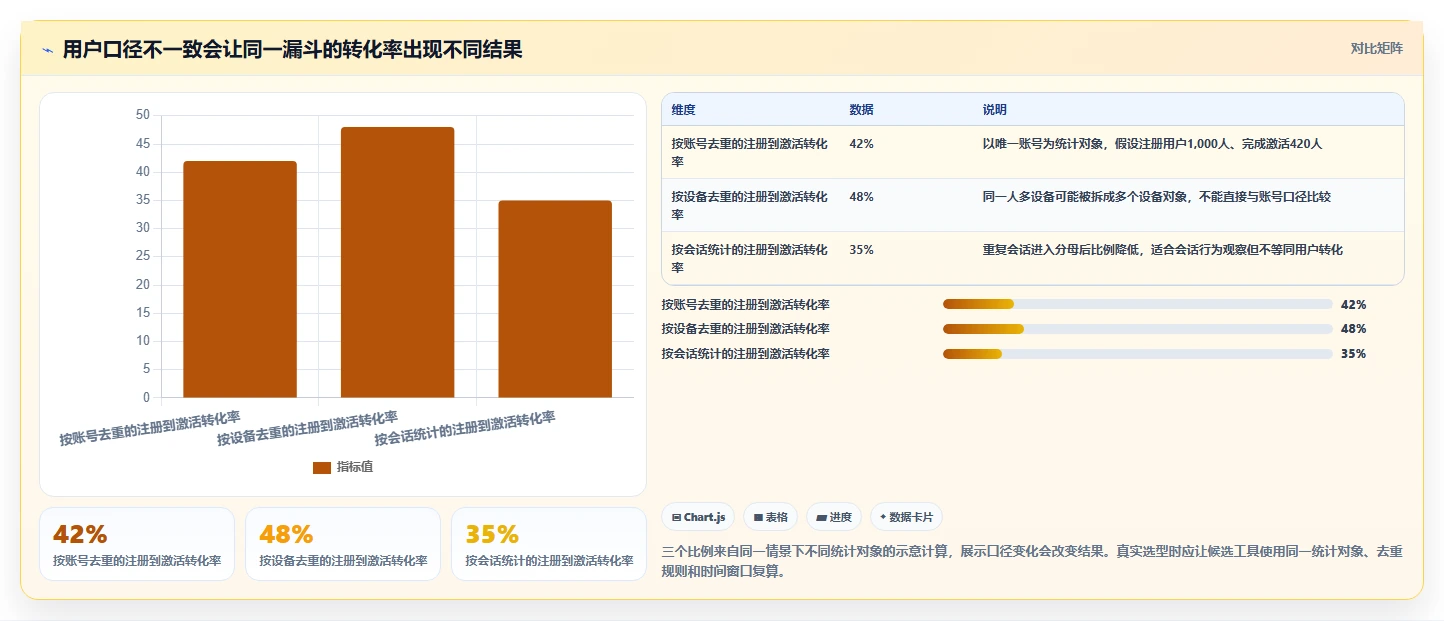Click the 进度 tag chip
This screenshot has height=621, width=1444.
point(834,517)
